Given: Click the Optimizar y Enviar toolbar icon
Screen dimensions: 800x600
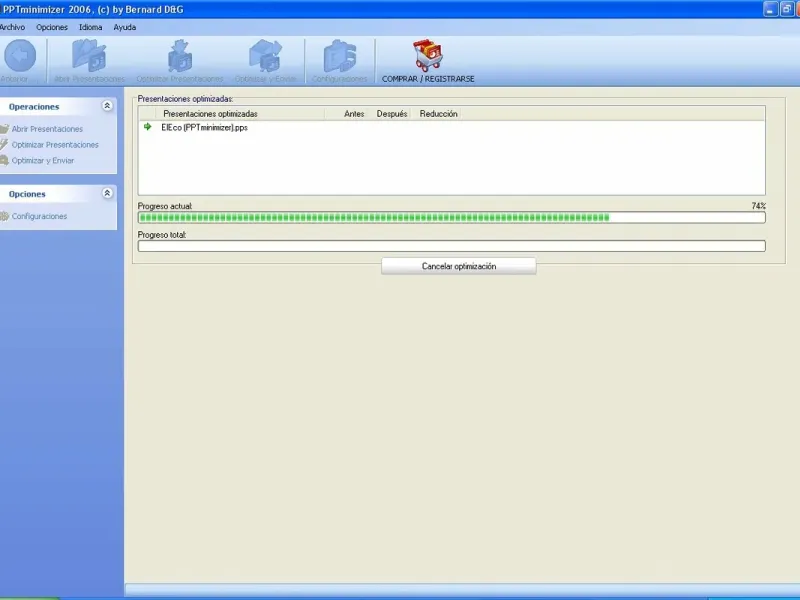Looking at the screenshot, I should click(x=265, y=56).
